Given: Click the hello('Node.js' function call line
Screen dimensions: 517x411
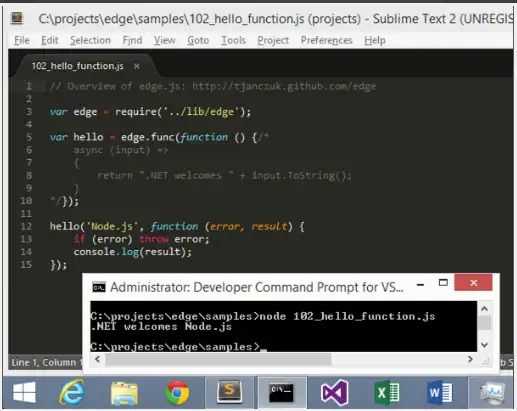Looking at the screenshot, I should 177,227.
